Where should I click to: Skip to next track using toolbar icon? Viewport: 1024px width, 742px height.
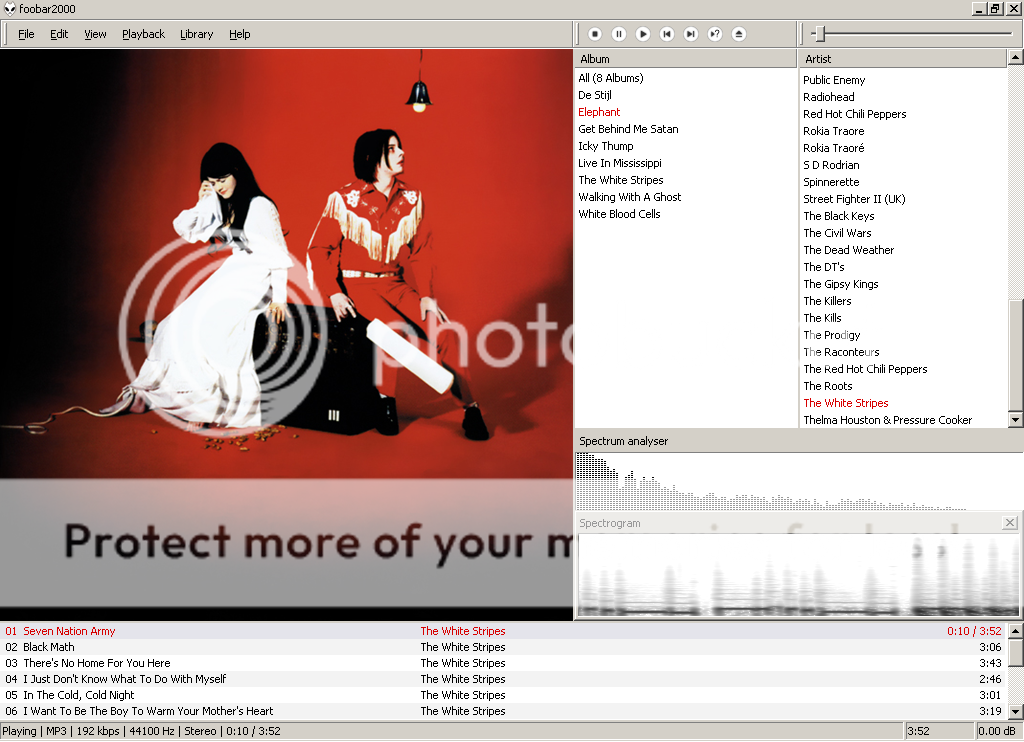691,33
